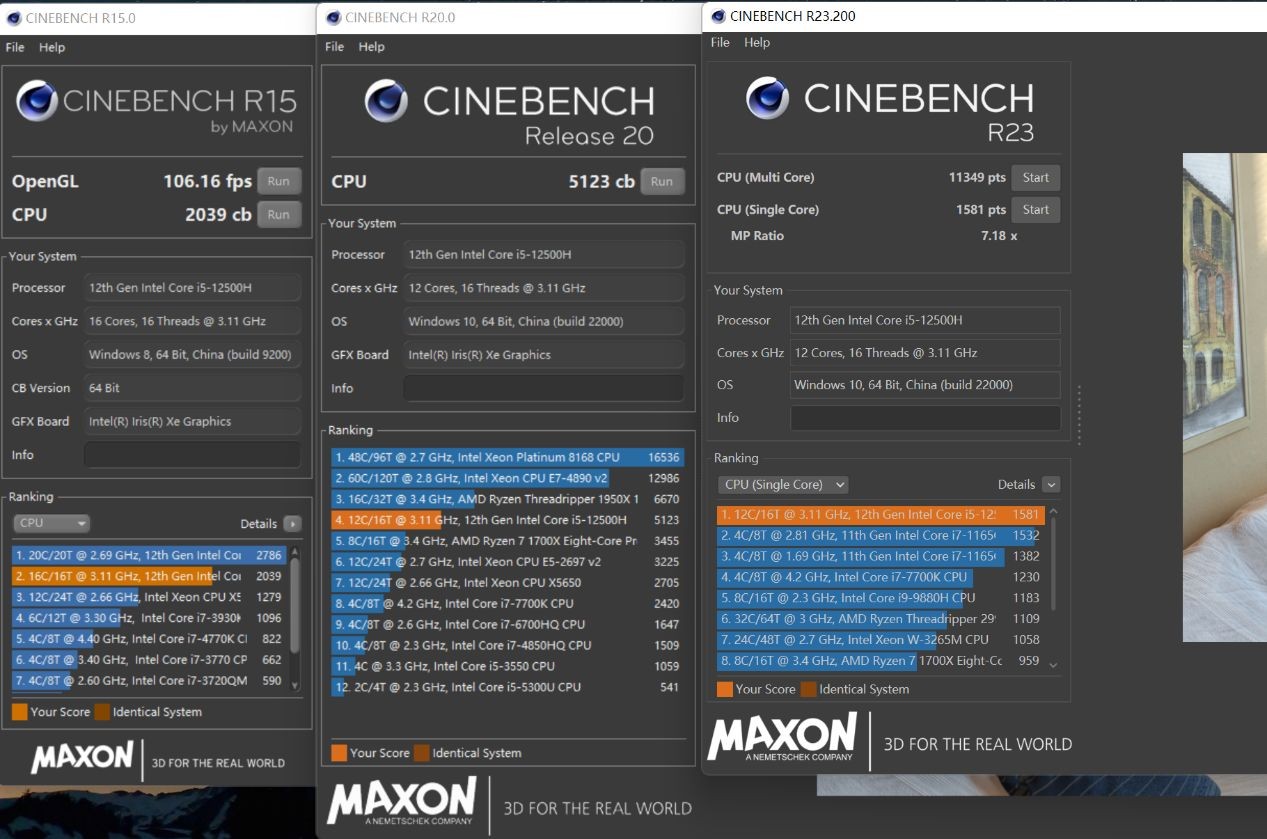The width and height of the screenshot is (1267, 839).
Task: Expand the R23 ranking Details chevron
Action: (1050, 484)
